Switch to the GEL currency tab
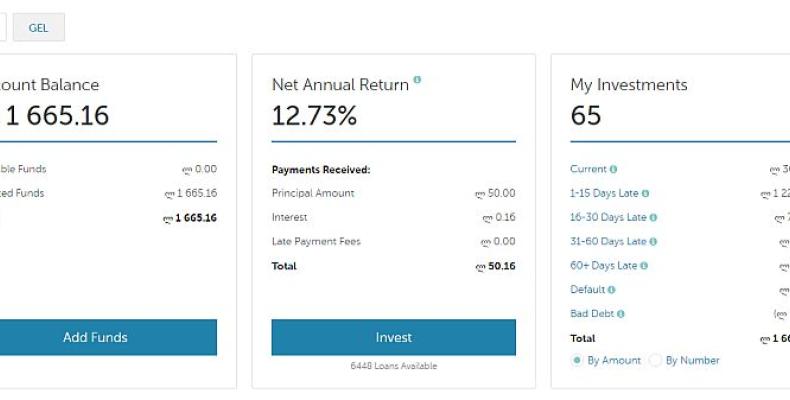Image resolution: width=790 pixels, height=400 pixels. [38, 28]
